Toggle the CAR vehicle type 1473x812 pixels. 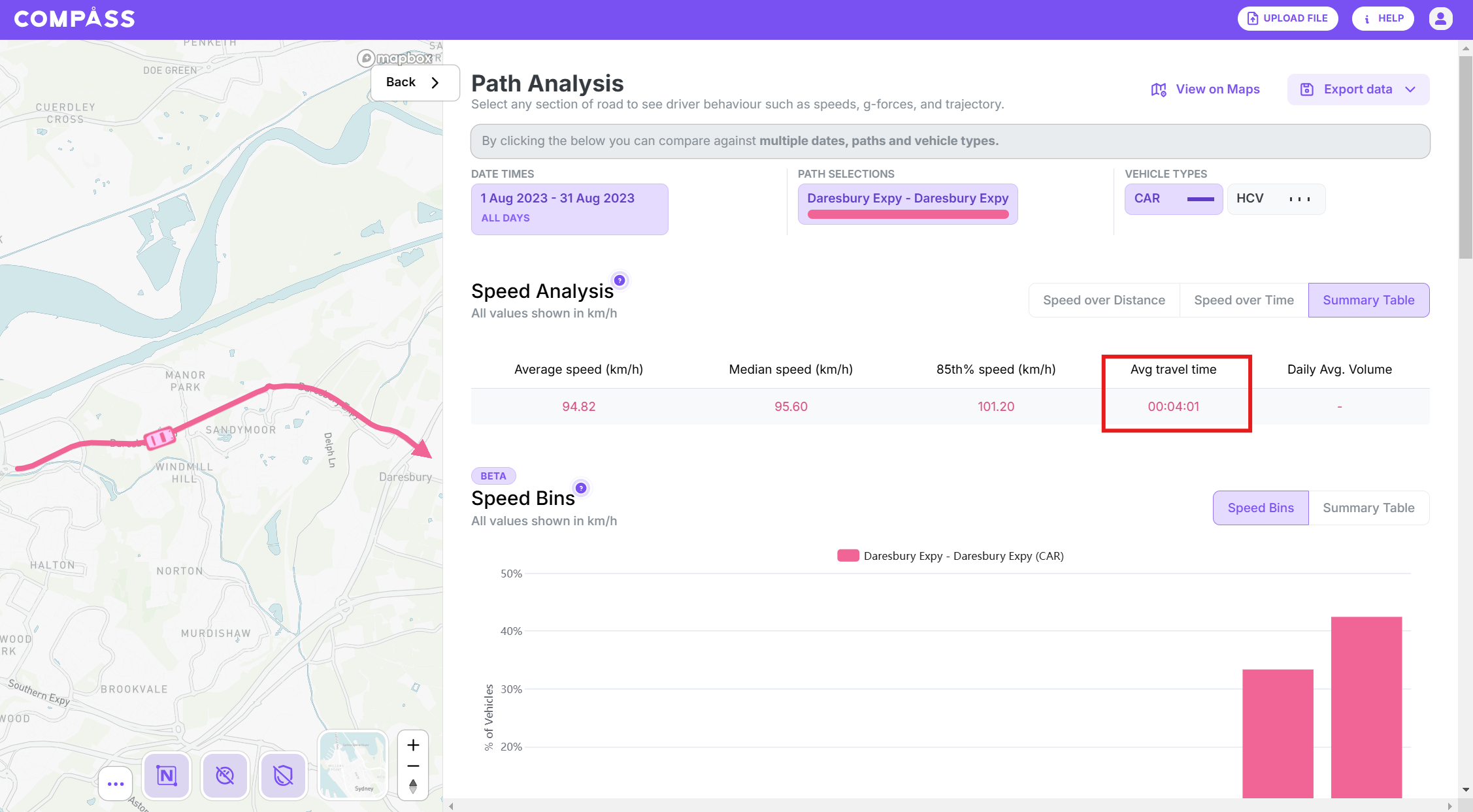tap(1174, 199)
